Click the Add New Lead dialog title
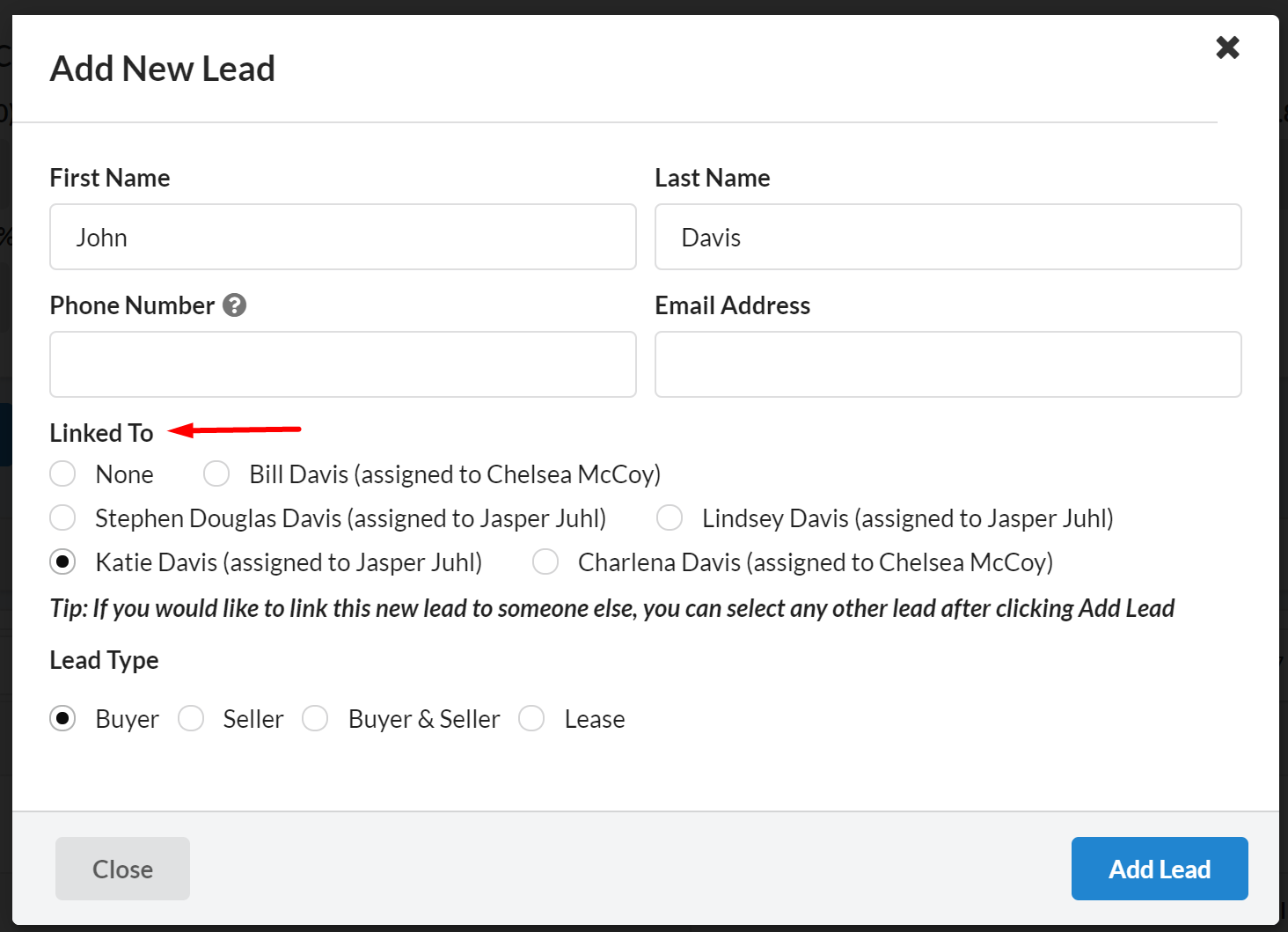Image resolution: width=1288 pixels, height=932 pixels. coord(163,69)
